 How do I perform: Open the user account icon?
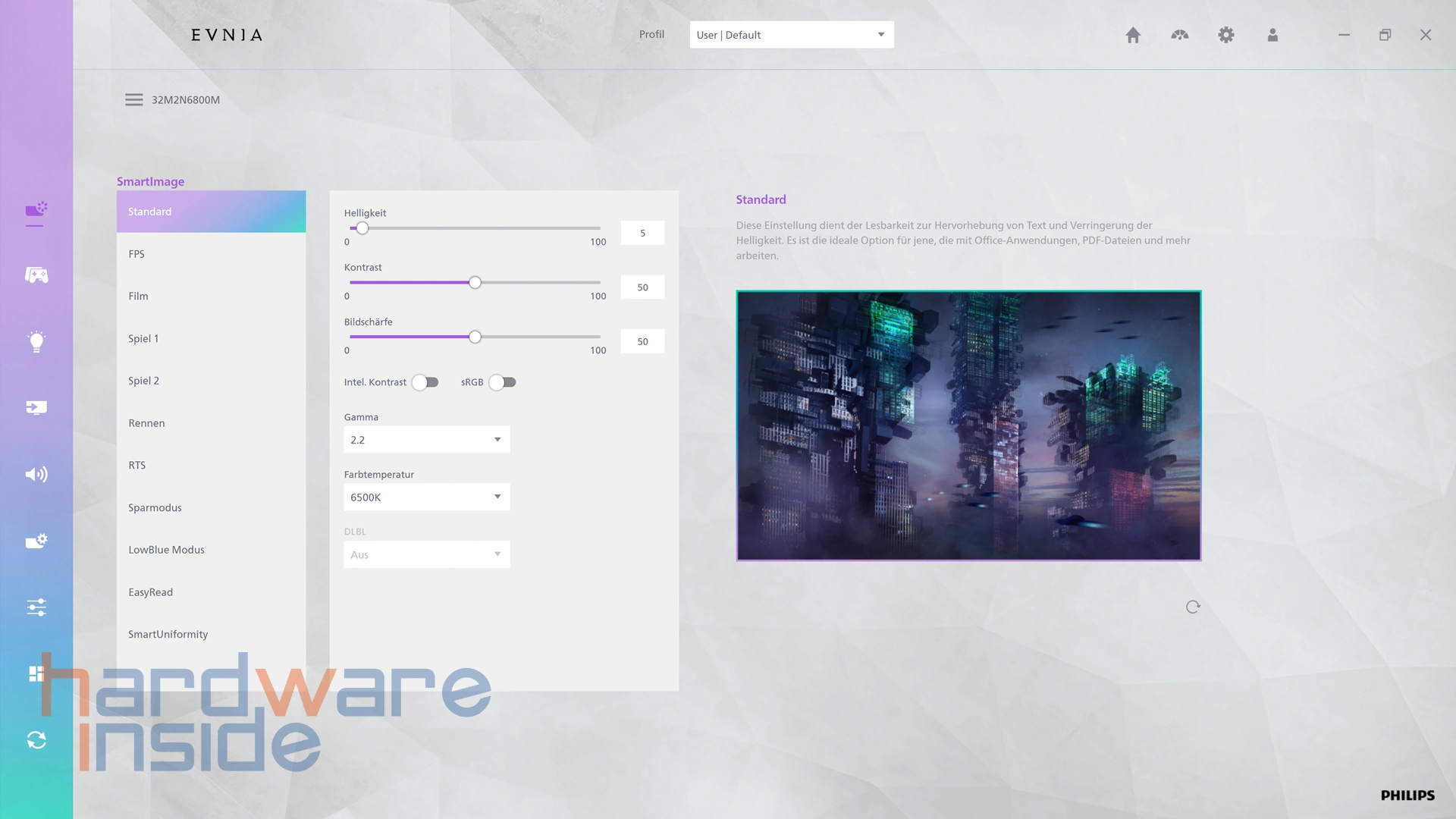click(1272, 35)
